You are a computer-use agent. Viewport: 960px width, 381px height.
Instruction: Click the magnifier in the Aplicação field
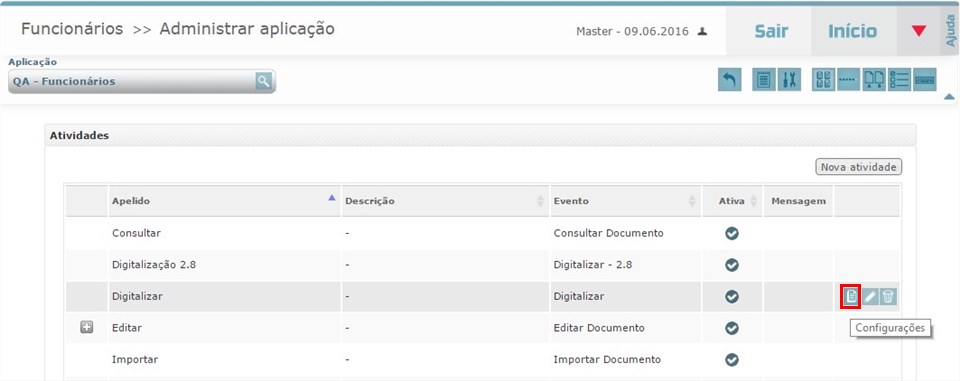click(263, 81)
